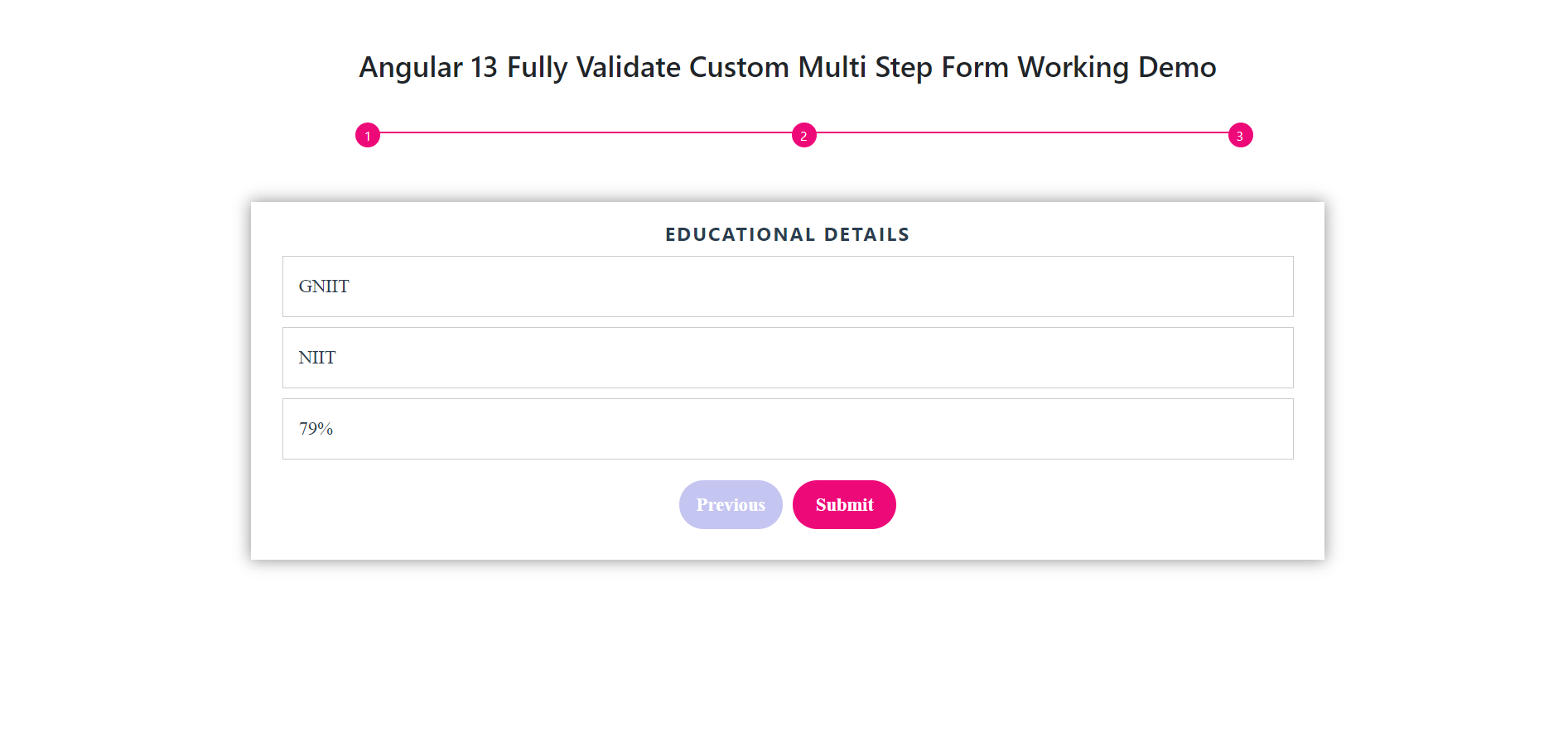This screenshot has width=1568, height=751.
Task: Jump to step 3 circle marker
Action: point(1240,135)
